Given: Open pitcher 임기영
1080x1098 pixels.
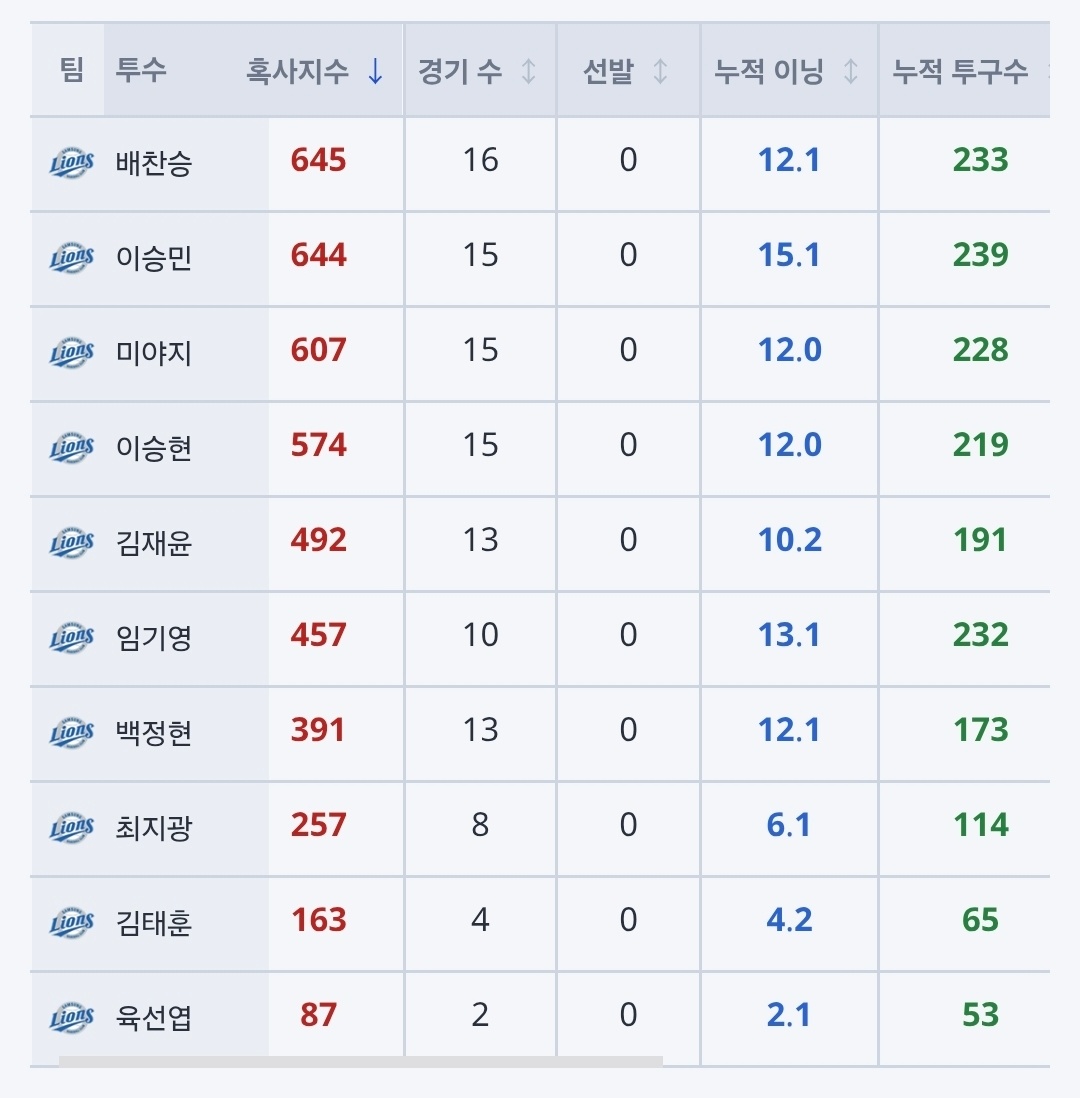Looking at the screenshot, I should point(154,637).
